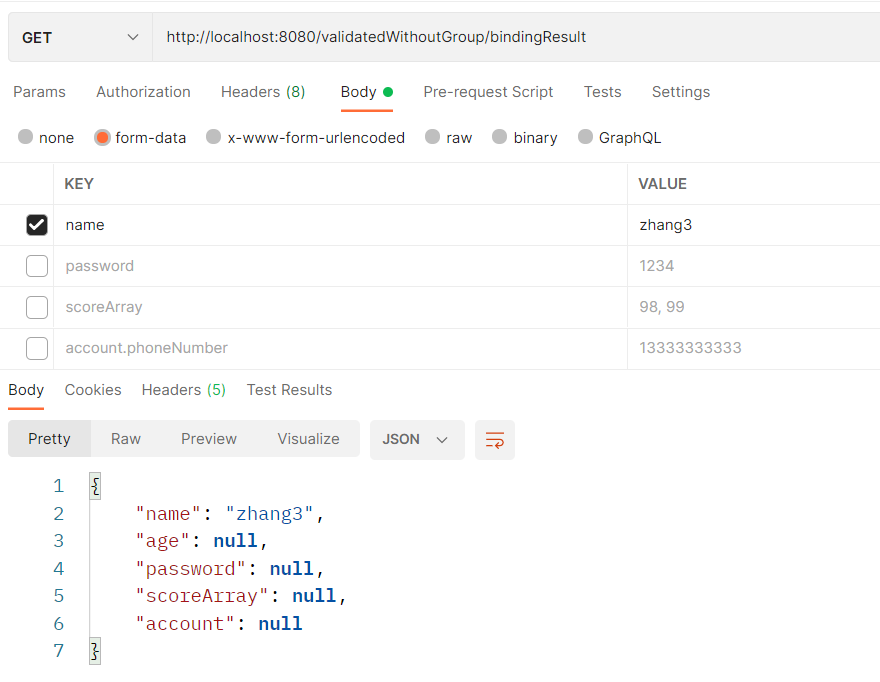
Task: Uncheck the name row checkbox
Action: coord(37,225)
